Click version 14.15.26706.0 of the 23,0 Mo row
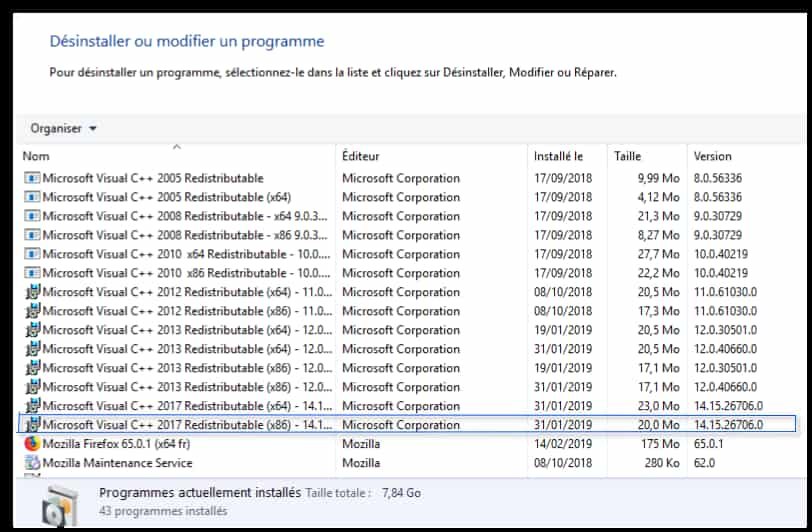 click(x=728, y=406)
